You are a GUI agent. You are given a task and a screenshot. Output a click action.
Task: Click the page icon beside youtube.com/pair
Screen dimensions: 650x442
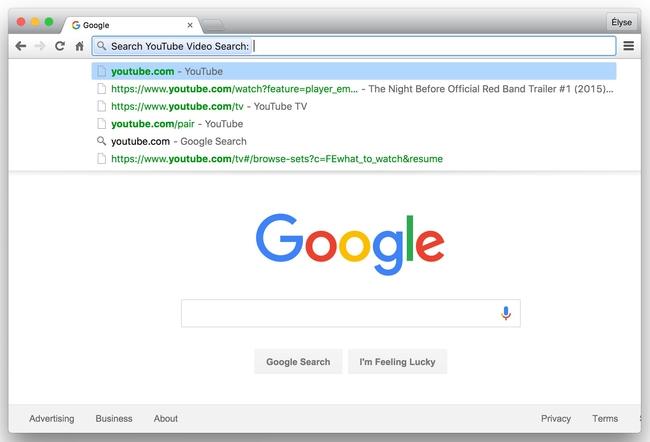click(x=102, y=124)
